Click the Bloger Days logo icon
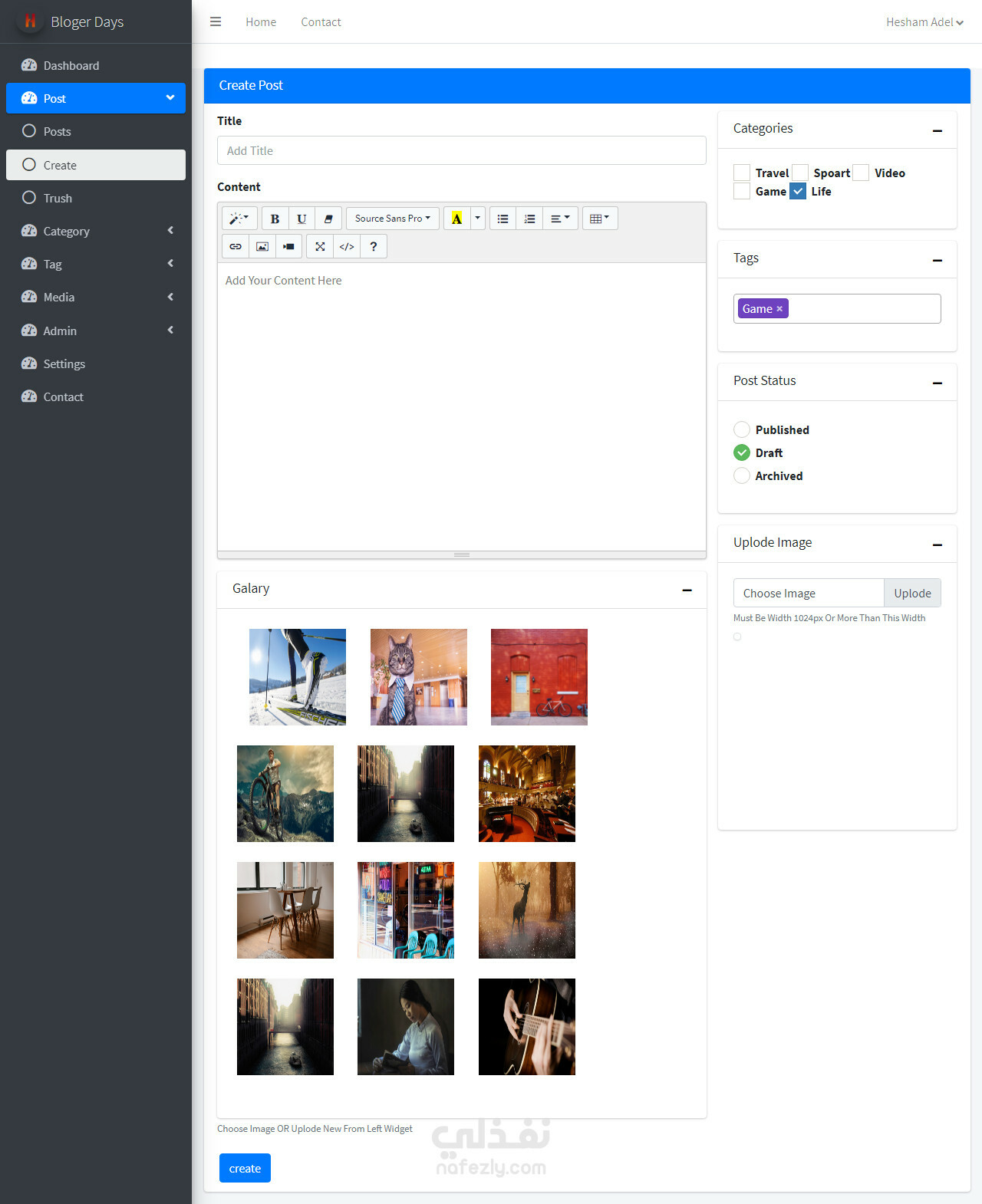Screen dimensions: 982x1204 [x=30, y=21]
